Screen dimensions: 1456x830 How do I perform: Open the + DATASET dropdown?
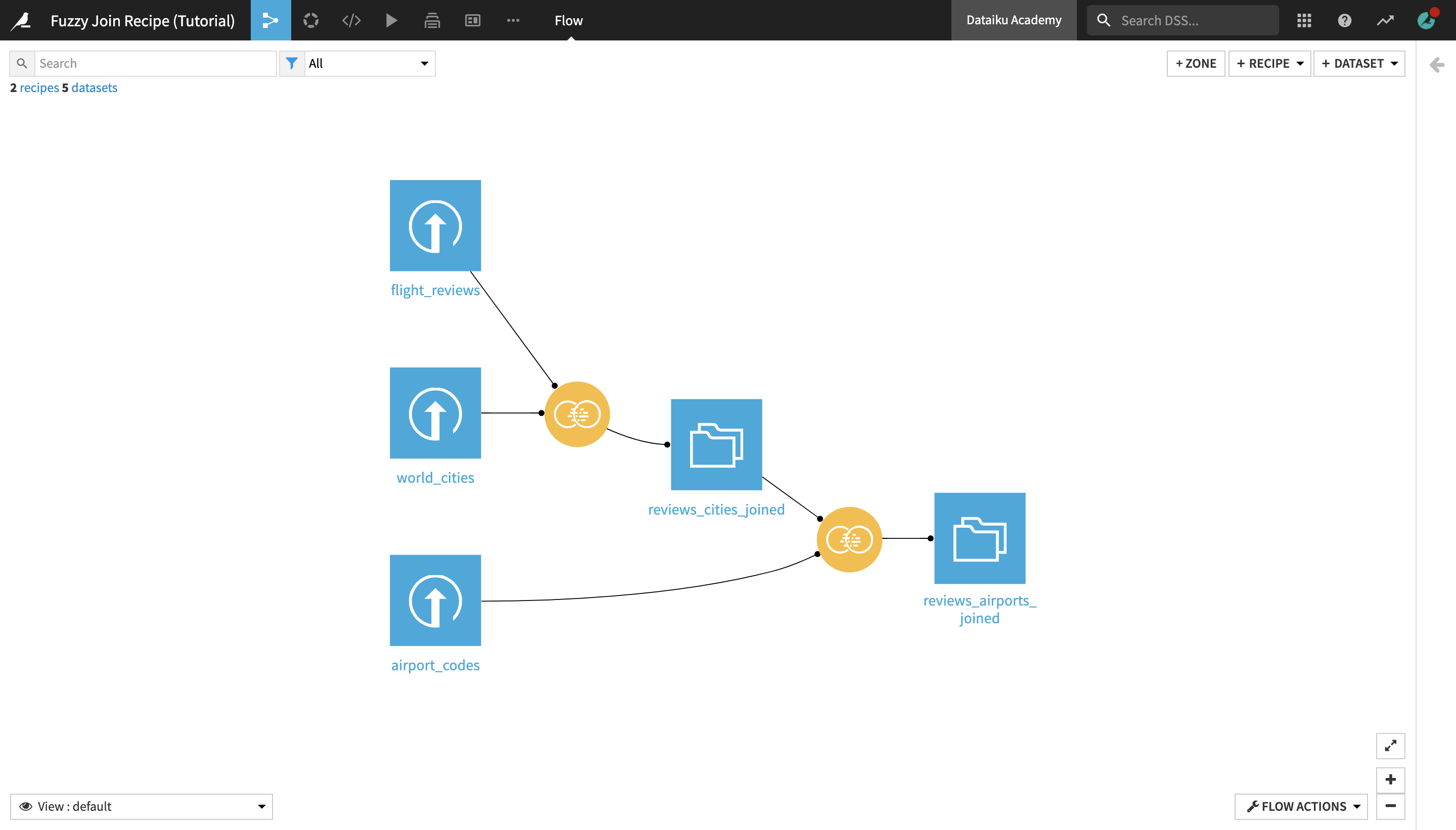click(1359, 63)
